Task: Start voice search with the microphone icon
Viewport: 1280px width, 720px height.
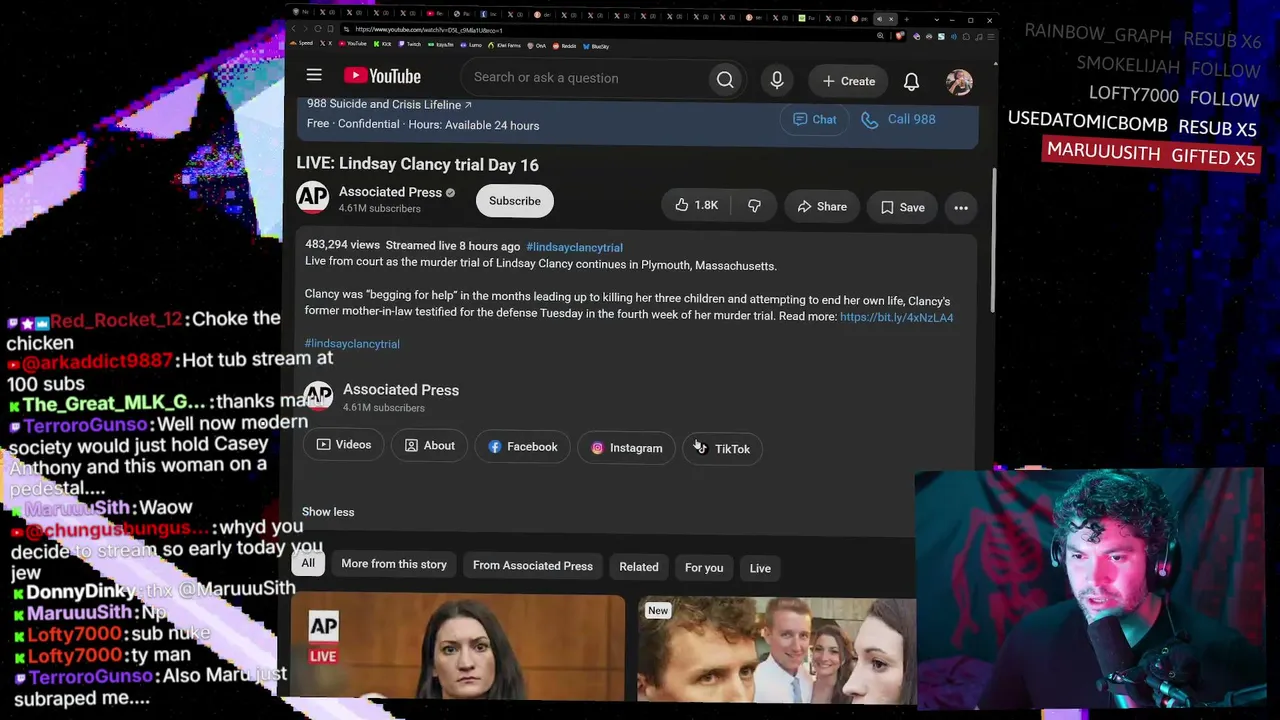Action: [777, 80]
